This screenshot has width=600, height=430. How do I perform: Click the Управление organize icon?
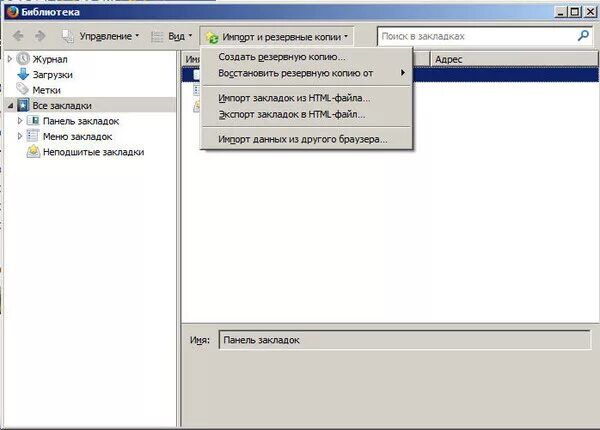tap(68, 36)
